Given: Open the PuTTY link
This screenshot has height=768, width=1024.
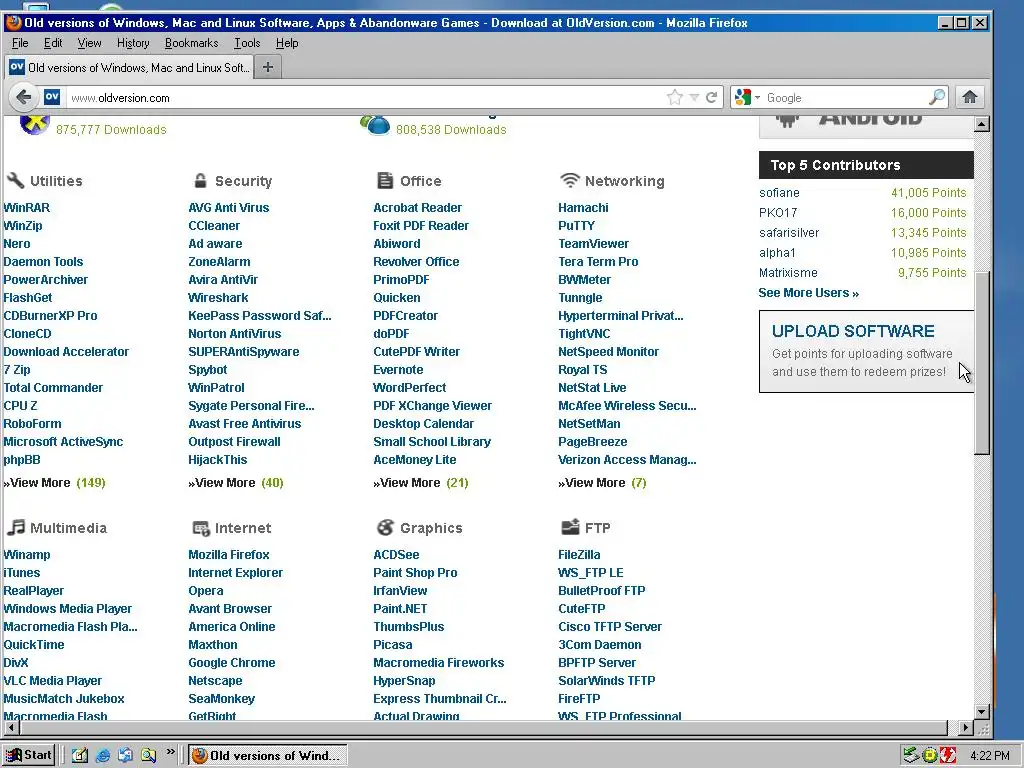Looking at the screenshot, I should point(577,225).
